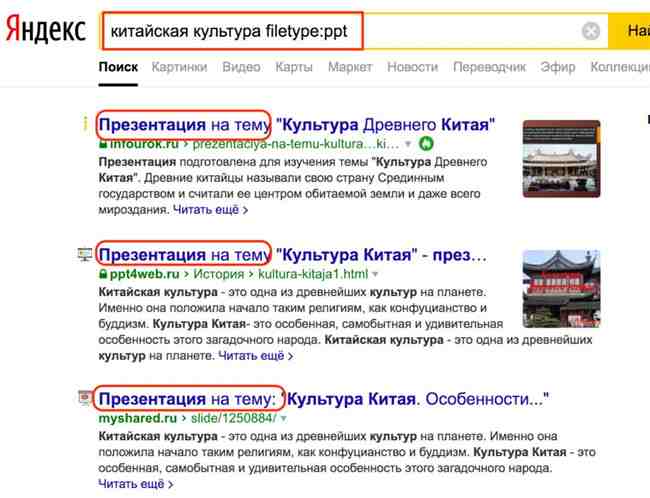The height and width of the screenshot is (498, 650).
Task: Click Читать ещё in the infourok result
Action: [210, 210]
